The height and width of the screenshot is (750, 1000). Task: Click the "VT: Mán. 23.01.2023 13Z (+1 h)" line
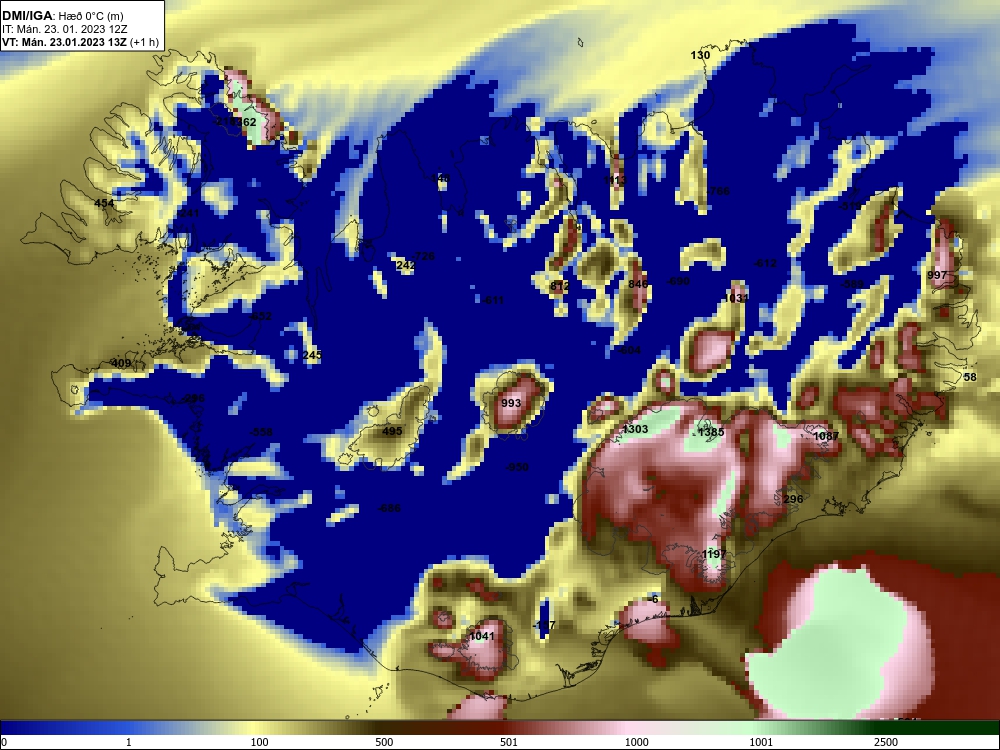(80, 42)
